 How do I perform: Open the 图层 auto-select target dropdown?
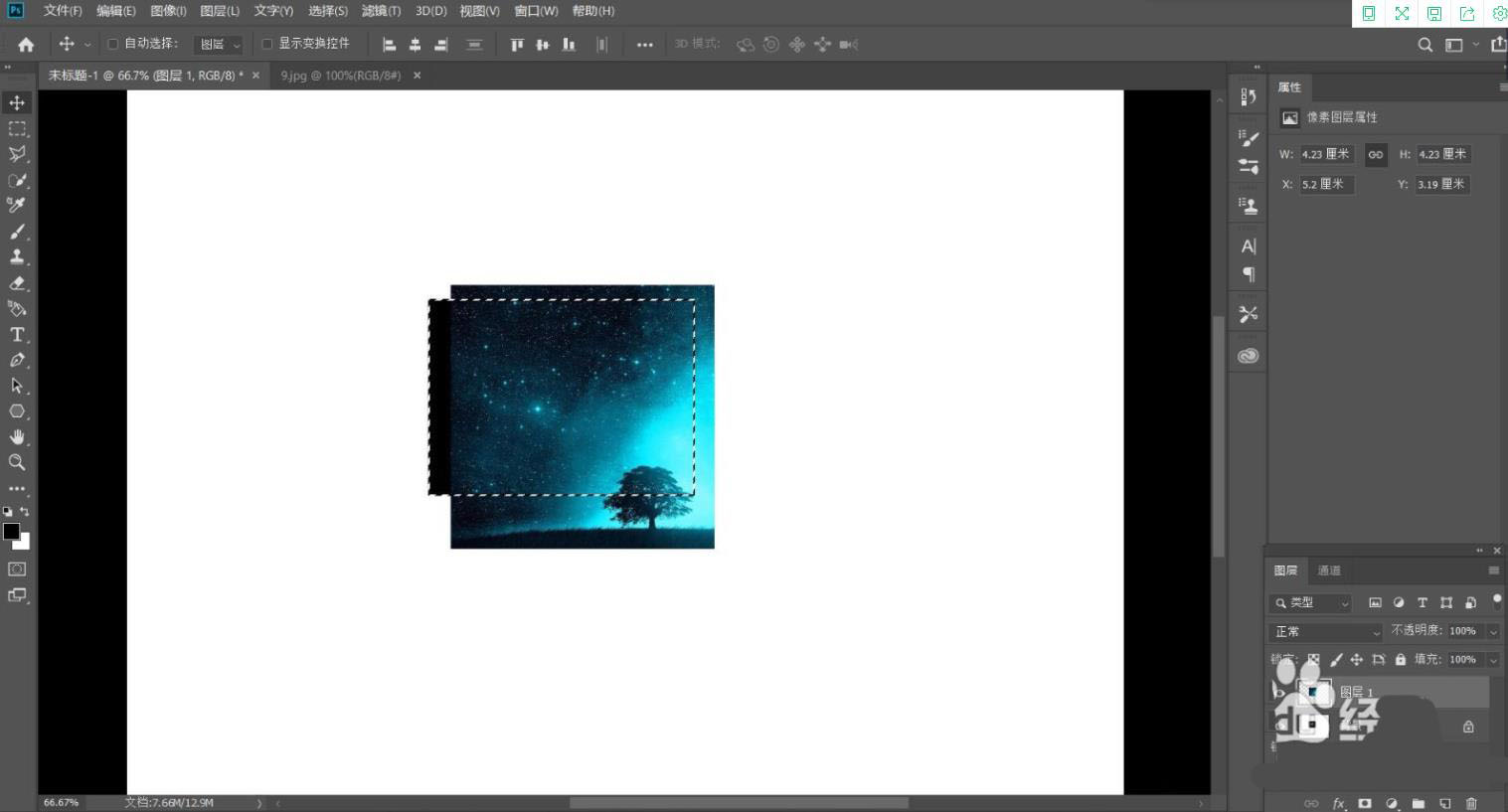tap(219, 45)
